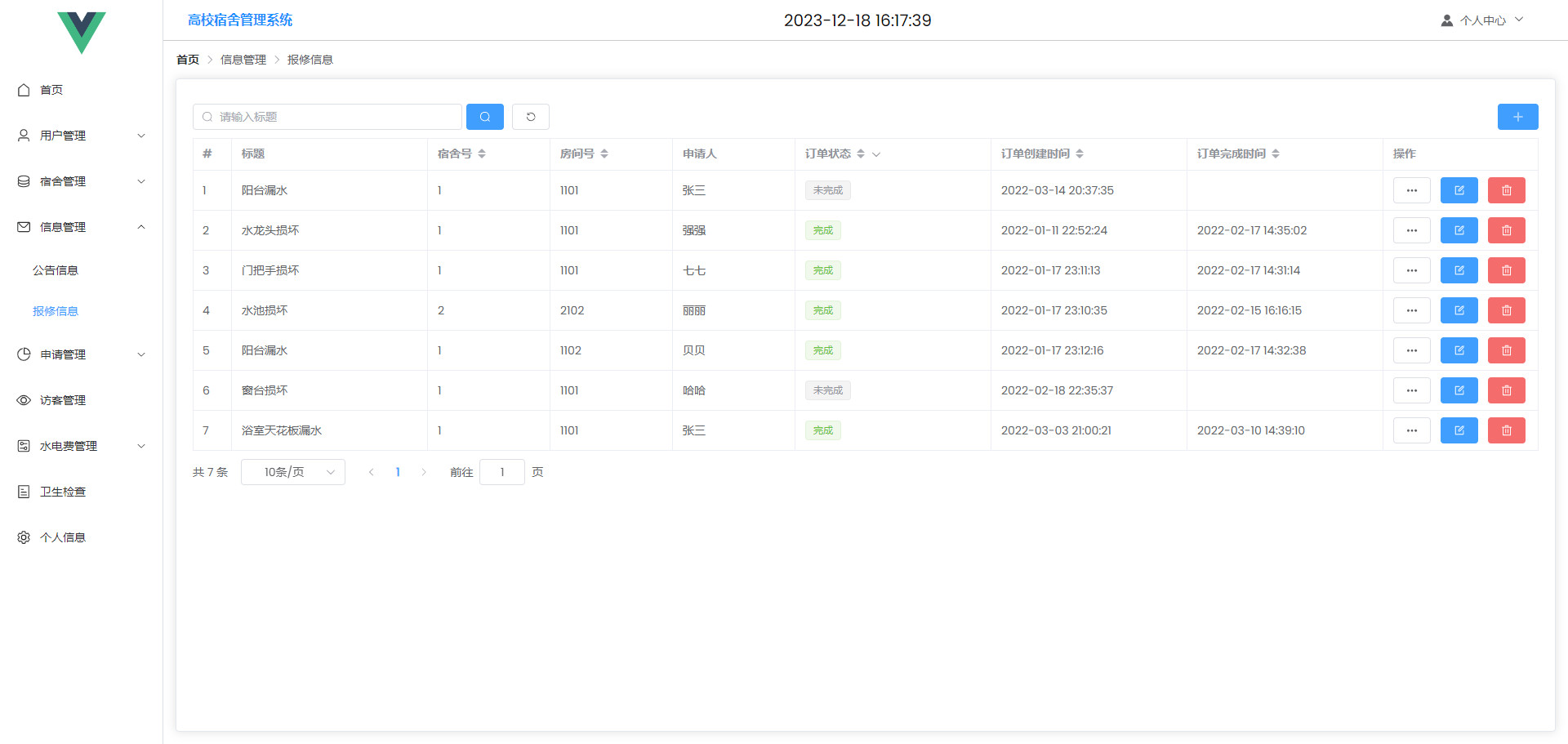Click the 高校宿舍管理系统 title
The height and width of the screenshot is (744, 1568).
240,20
